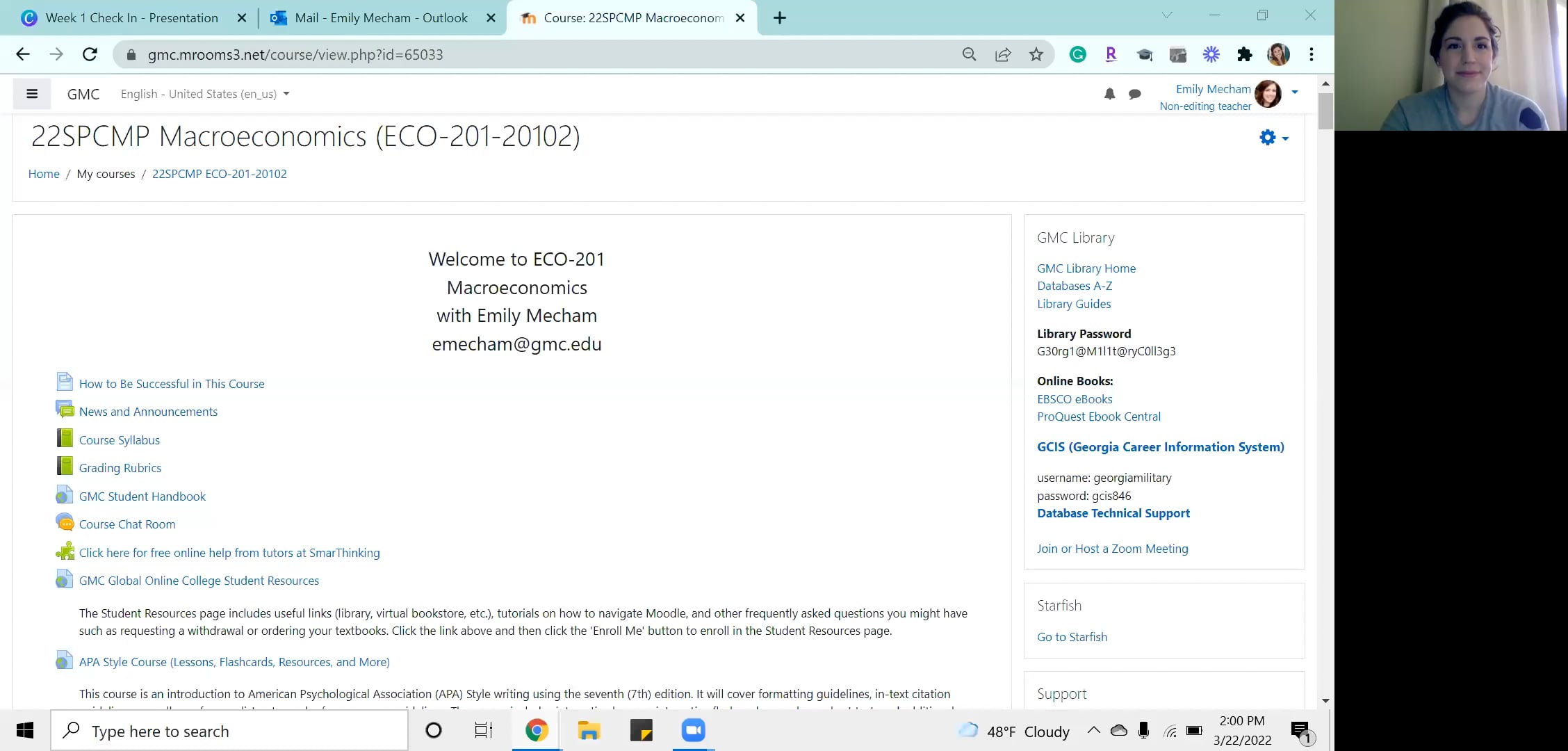The width and height of the screenshot is (1568, 751).
Task: Click the SmarThinking tutoring puzzle icon
Action: click(65, 551)
